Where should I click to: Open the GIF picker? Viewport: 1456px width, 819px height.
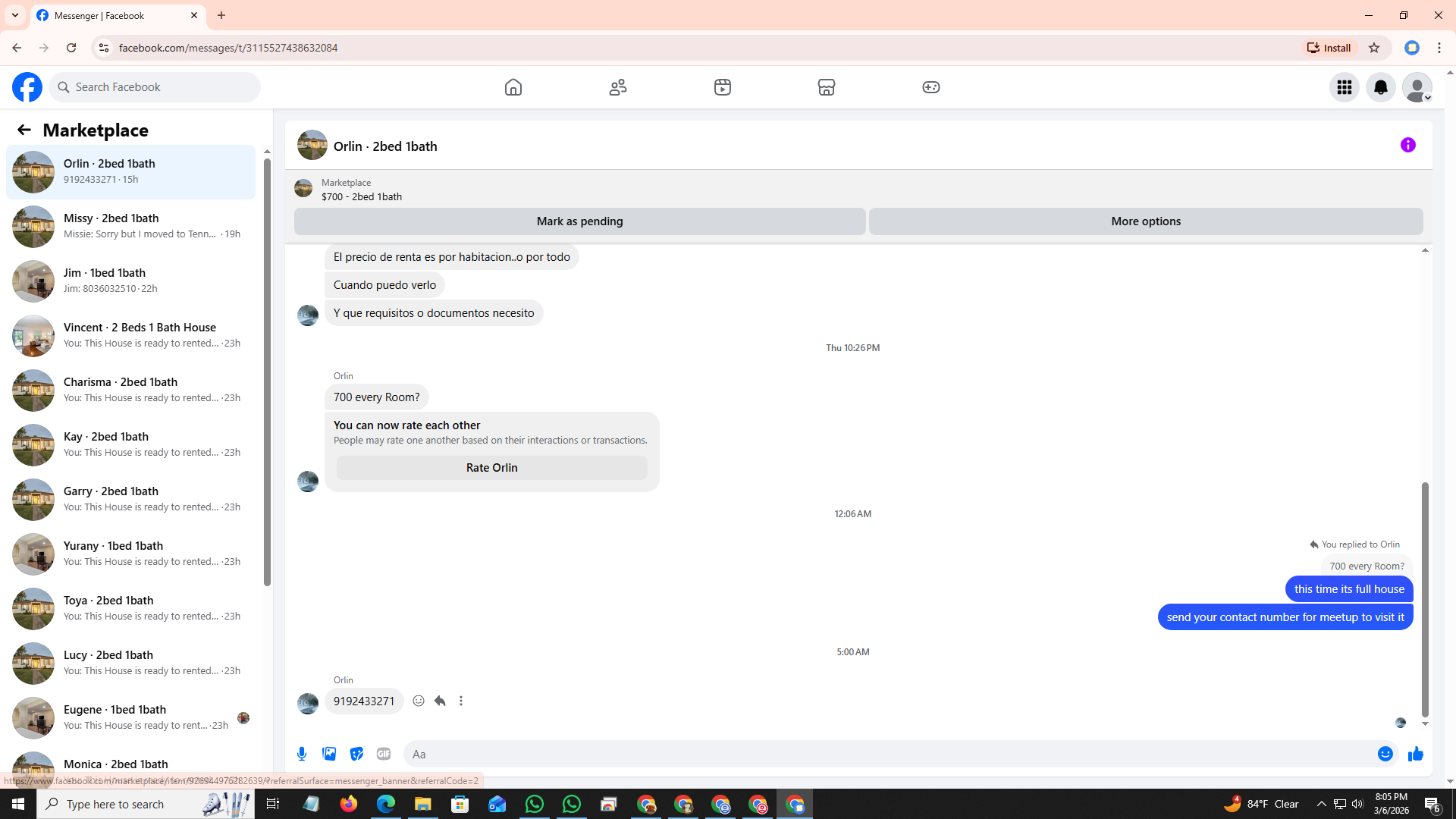click(384, 754)
